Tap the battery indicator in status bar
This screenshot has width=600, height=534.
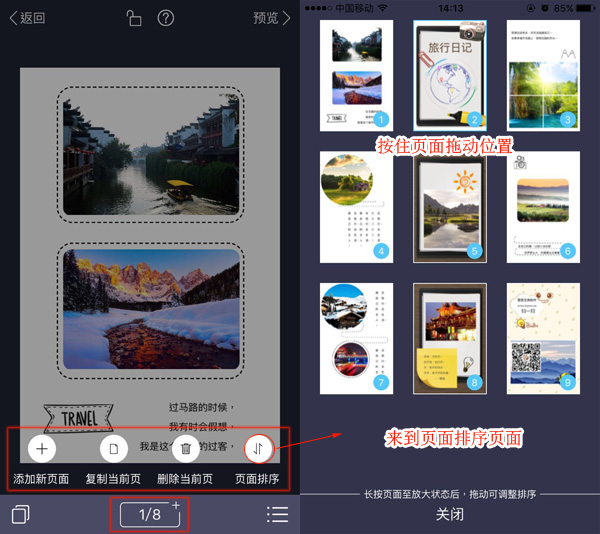(586, 8)
